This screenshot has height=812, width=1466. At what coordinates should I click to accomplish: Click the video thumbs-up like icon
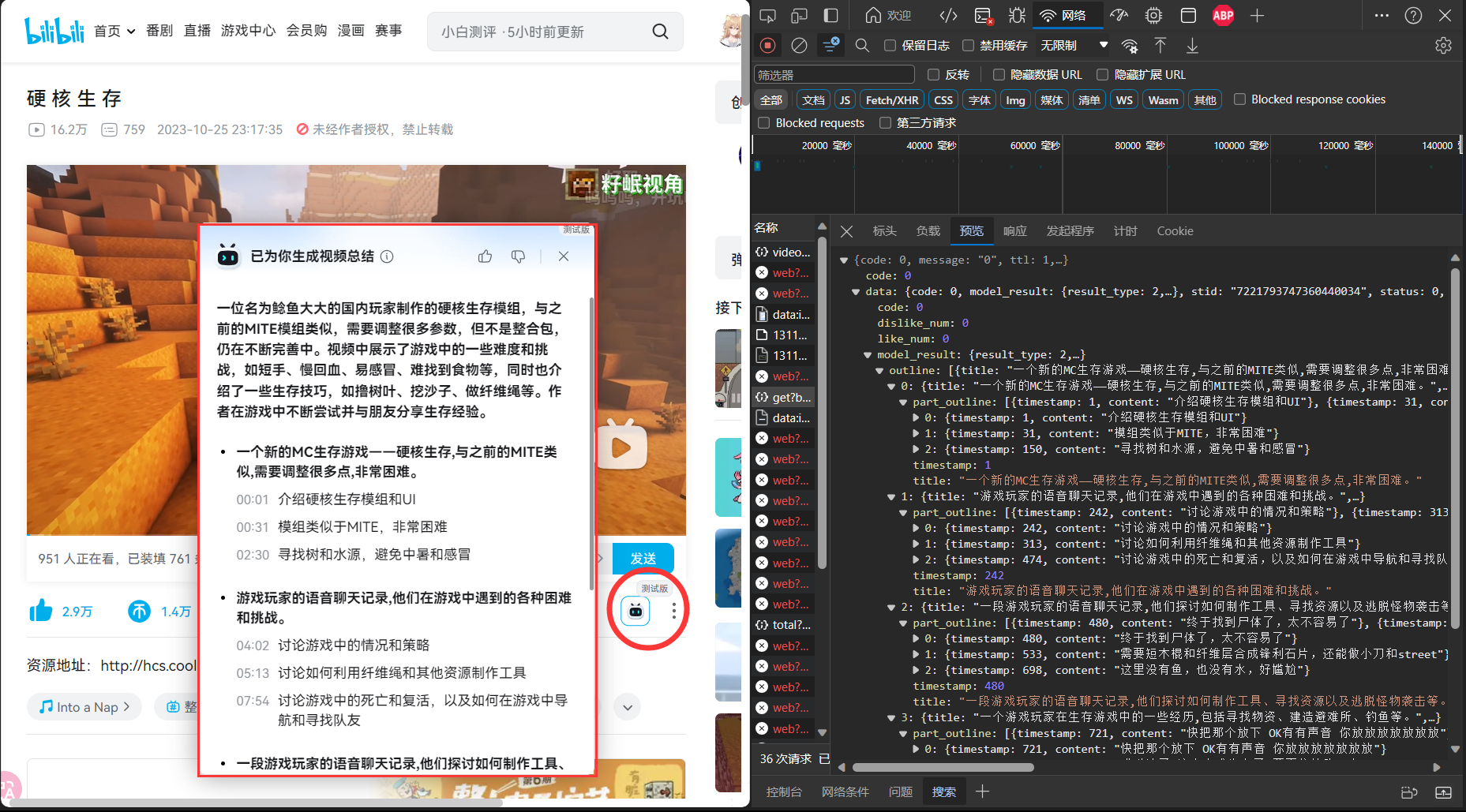[41, 611]
